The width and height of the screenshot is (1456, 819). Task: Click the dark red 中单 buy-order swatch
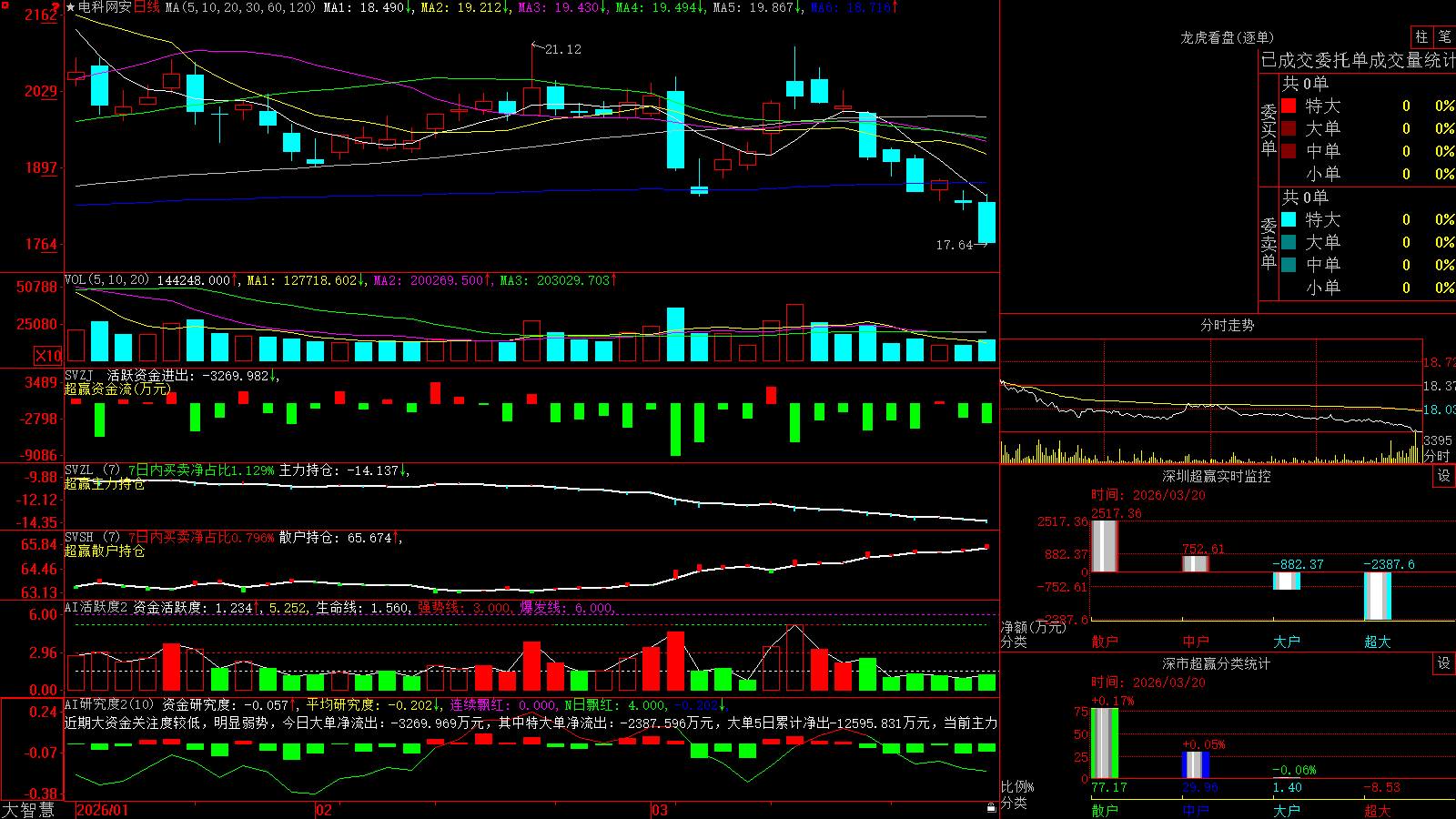(1289, 150)
